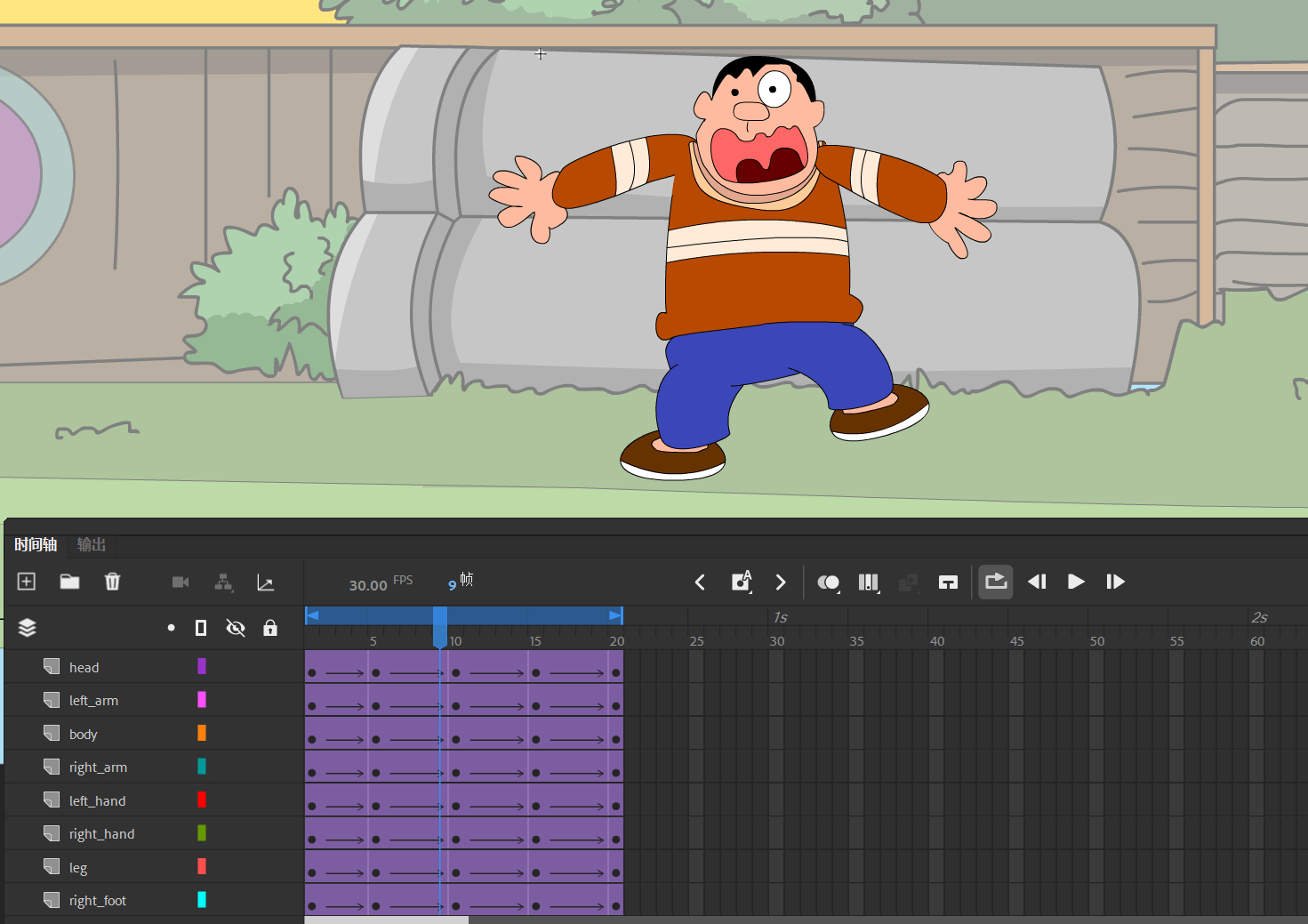This screenshot has height=924, width=1308.
Task: Enable edit multiple frames
Action: pos(869,583)
